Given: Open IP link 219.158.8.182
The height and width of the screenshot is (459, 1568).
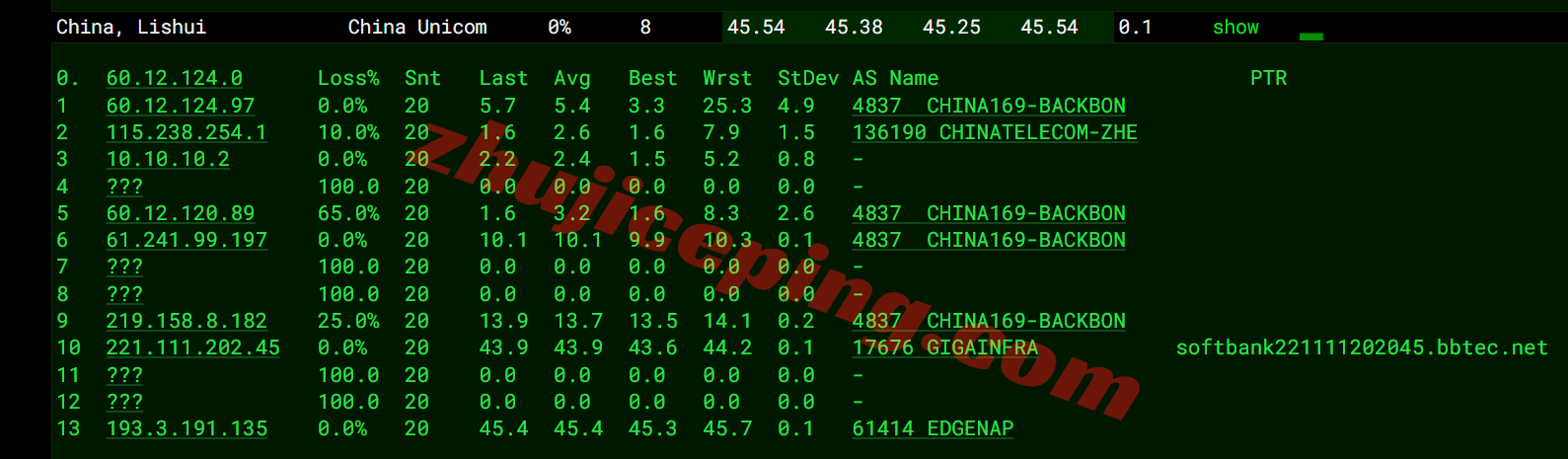Looking at the screenshot, I should click(x=187, y=321).
